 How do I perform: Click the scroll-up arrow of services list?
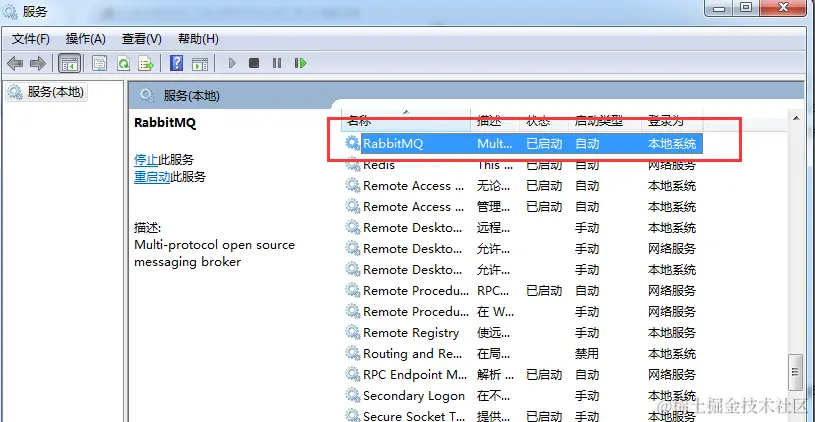796,119
